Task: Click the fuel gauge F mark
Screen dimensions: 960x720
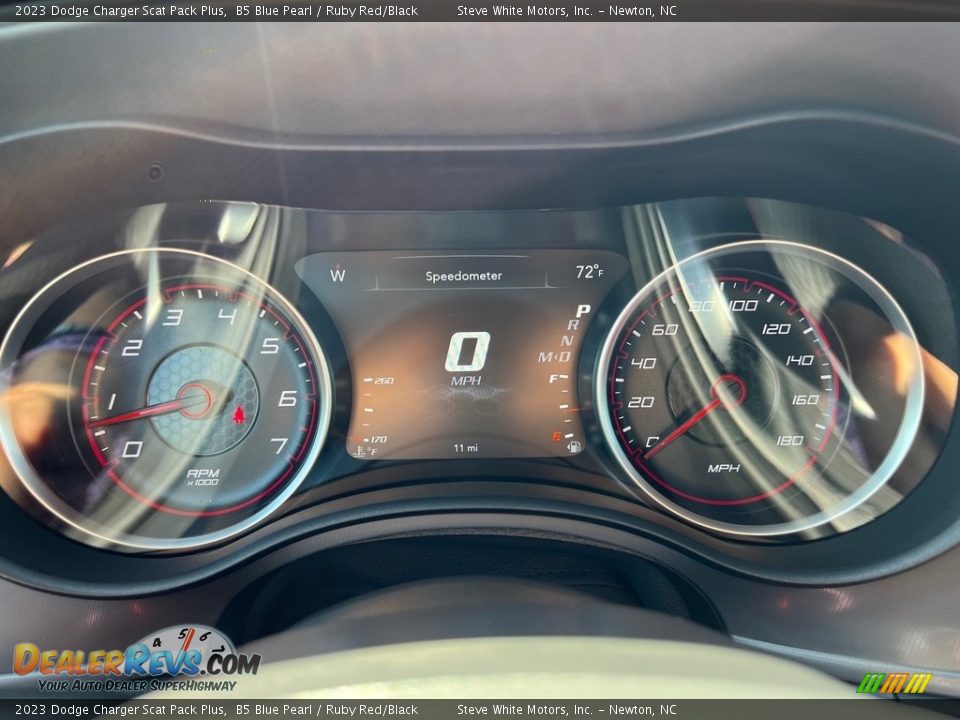Action: (x=553, y=379)
